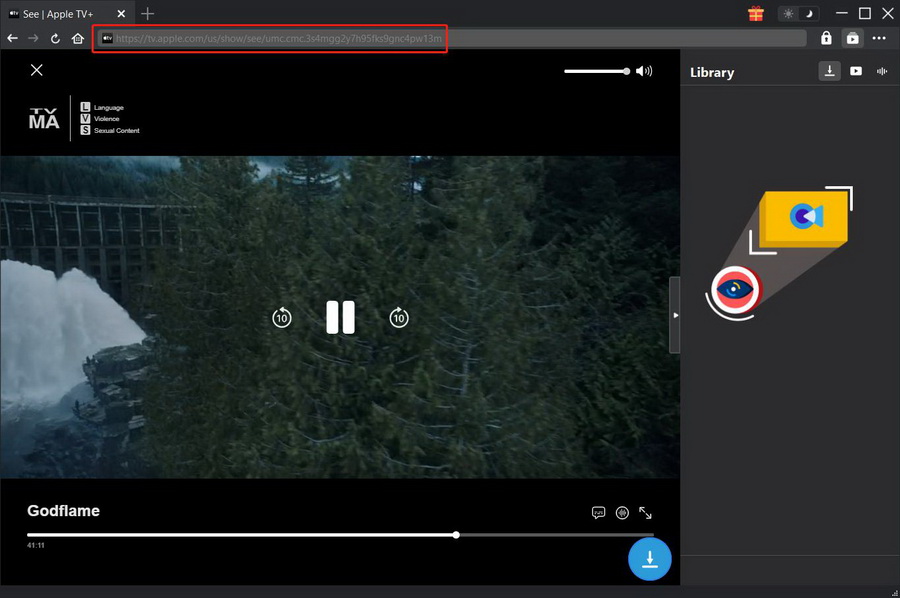Mute the player volume speaker icon
900x598 pixels.
point(644,71)
